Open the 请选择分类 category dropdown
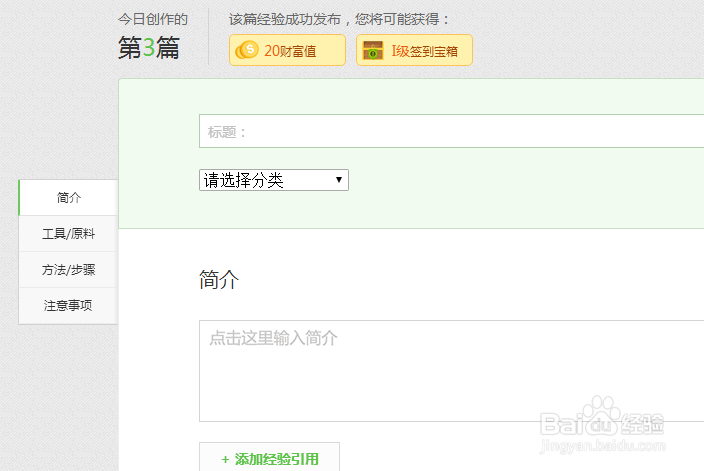 click(x=274, y=180)
